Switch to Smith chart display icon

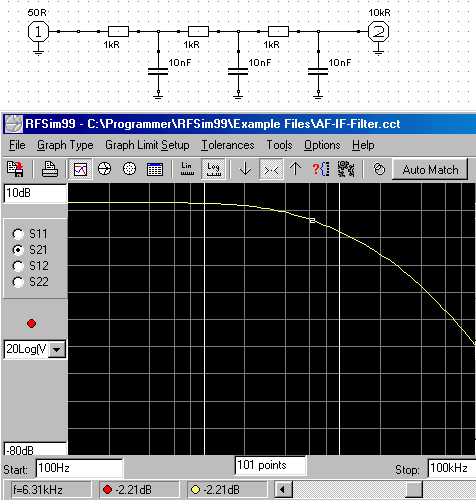pos(104,169)
